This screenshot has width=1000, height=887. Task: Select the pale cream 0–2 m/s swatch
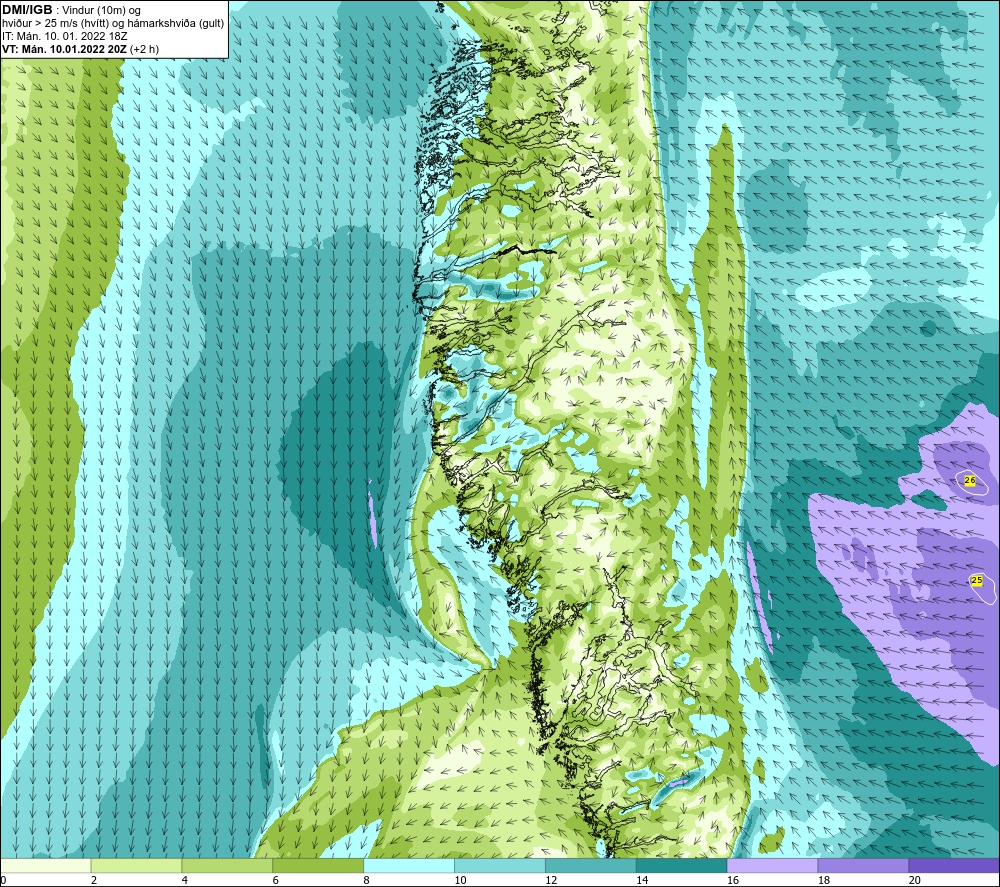pos(46,865)
